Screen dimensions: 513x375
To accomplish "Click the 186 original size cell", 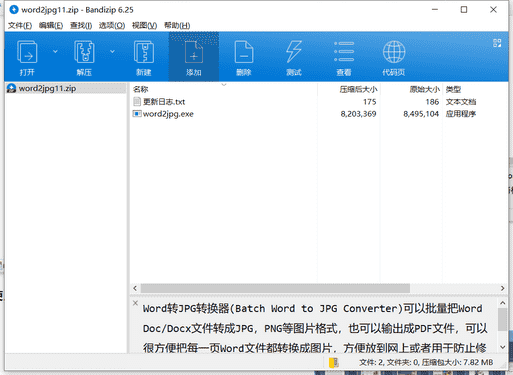I will pos(432,102).
